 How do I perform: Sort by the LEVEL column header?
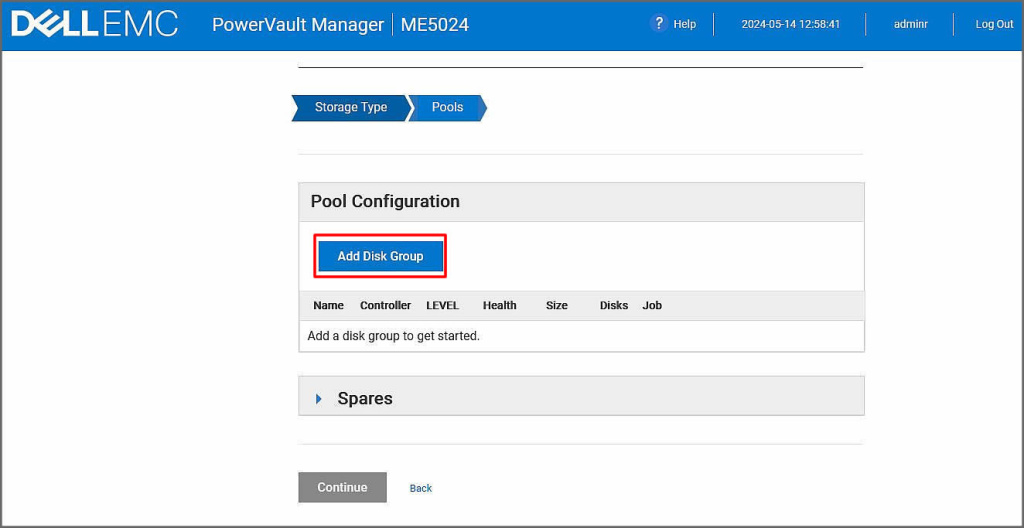[x=442, y=305]
